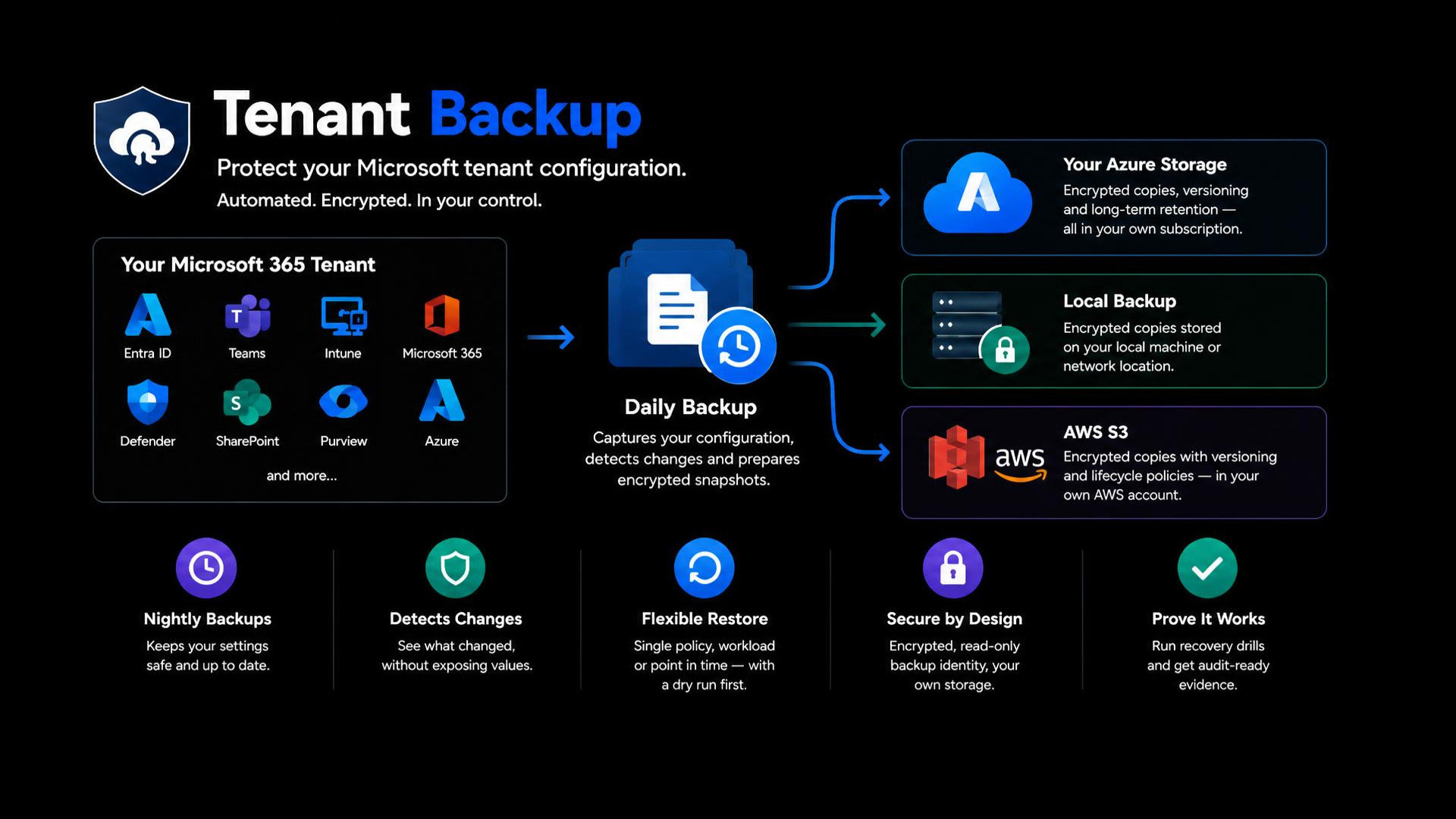Viewport: 1456px width, 819px height.
Task: Click the 'Tenant Backup' main title
Action: click(x=428, y=115)
